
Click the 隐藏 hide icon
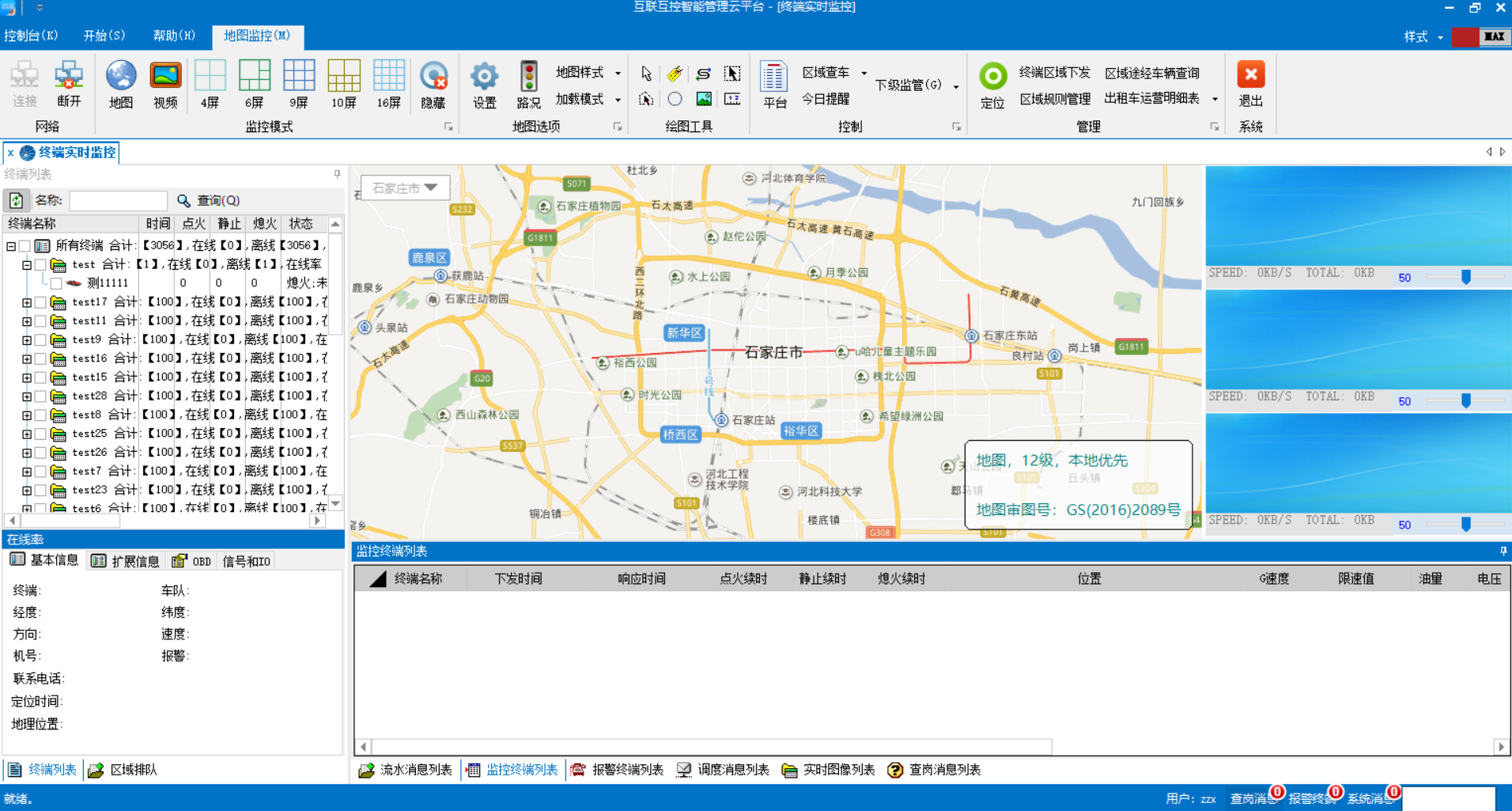433,84
